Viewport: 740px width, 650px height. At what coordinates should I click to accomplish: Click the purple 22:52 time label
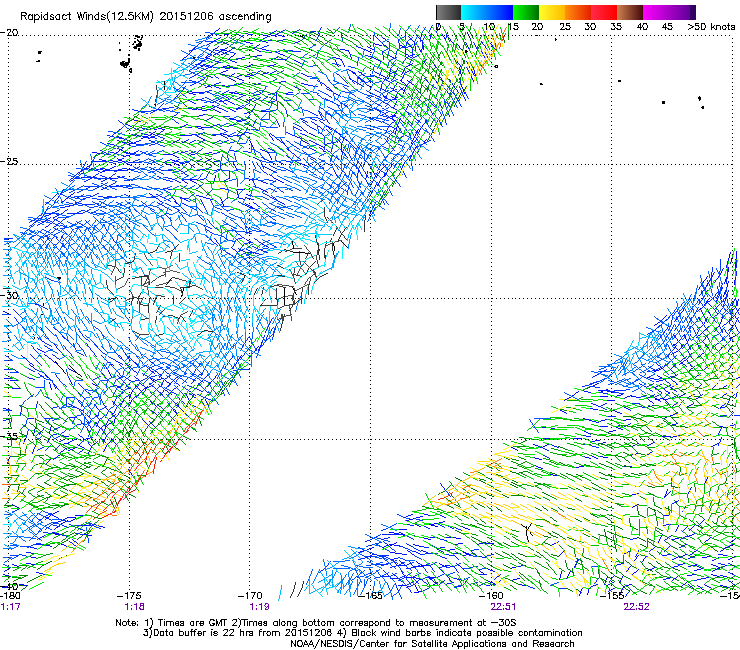(636, 607)
